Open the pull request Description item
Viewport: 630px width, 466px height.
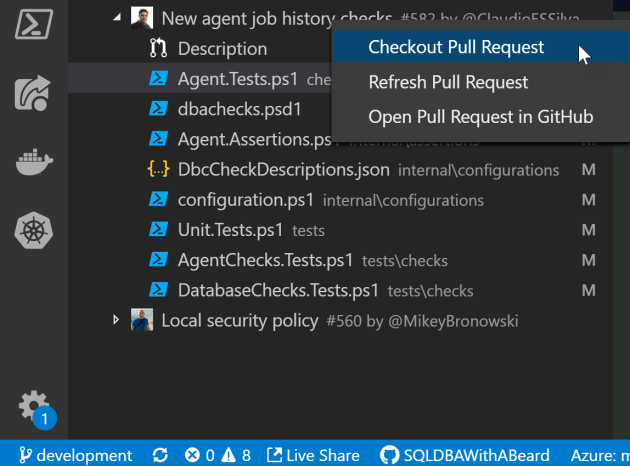222,48
